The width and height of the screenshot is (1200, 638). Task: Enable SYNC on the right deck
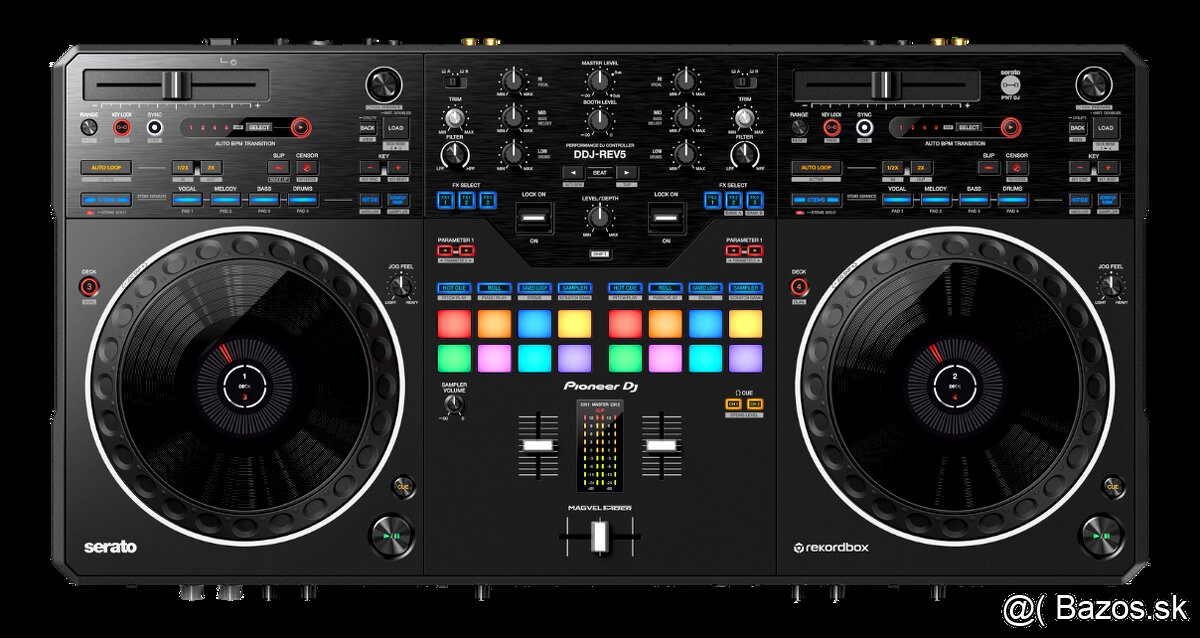pos(864,128)
